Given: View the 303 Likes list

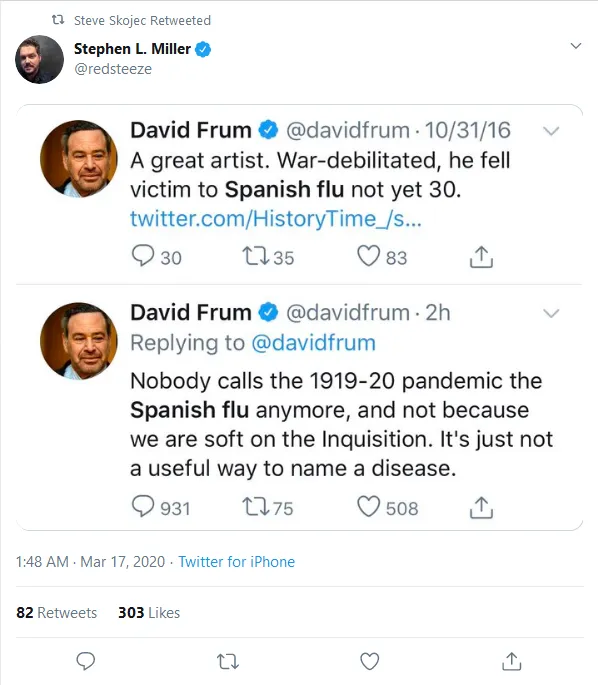Looking at the screenshot, I should tap(149, 612).
